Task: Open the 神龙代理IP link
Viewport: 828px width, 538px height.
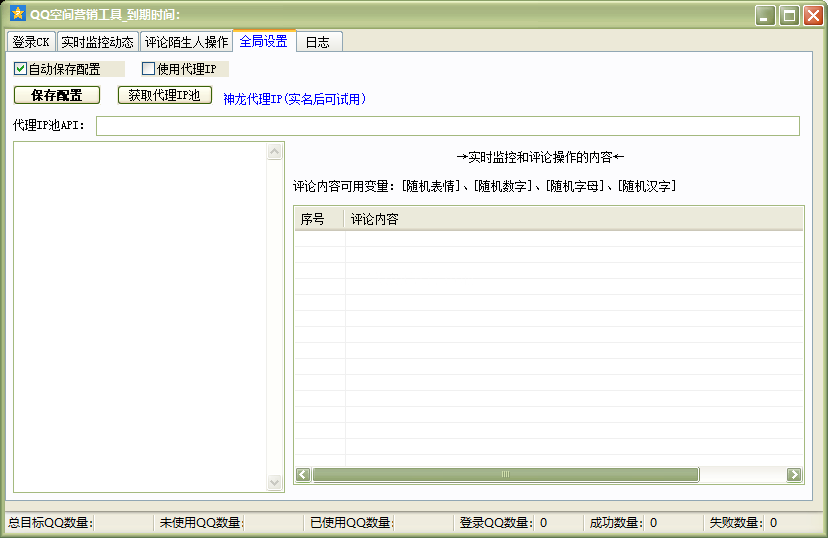Action: coord(294,99)
